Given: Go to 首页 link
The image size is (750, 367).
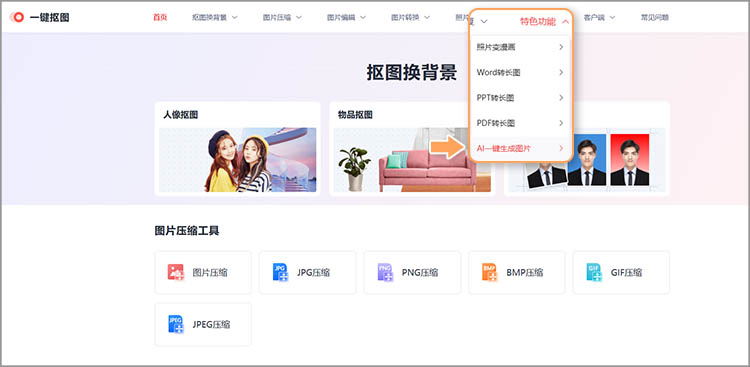Looking at the screenshot, I should tap(160, 18).
